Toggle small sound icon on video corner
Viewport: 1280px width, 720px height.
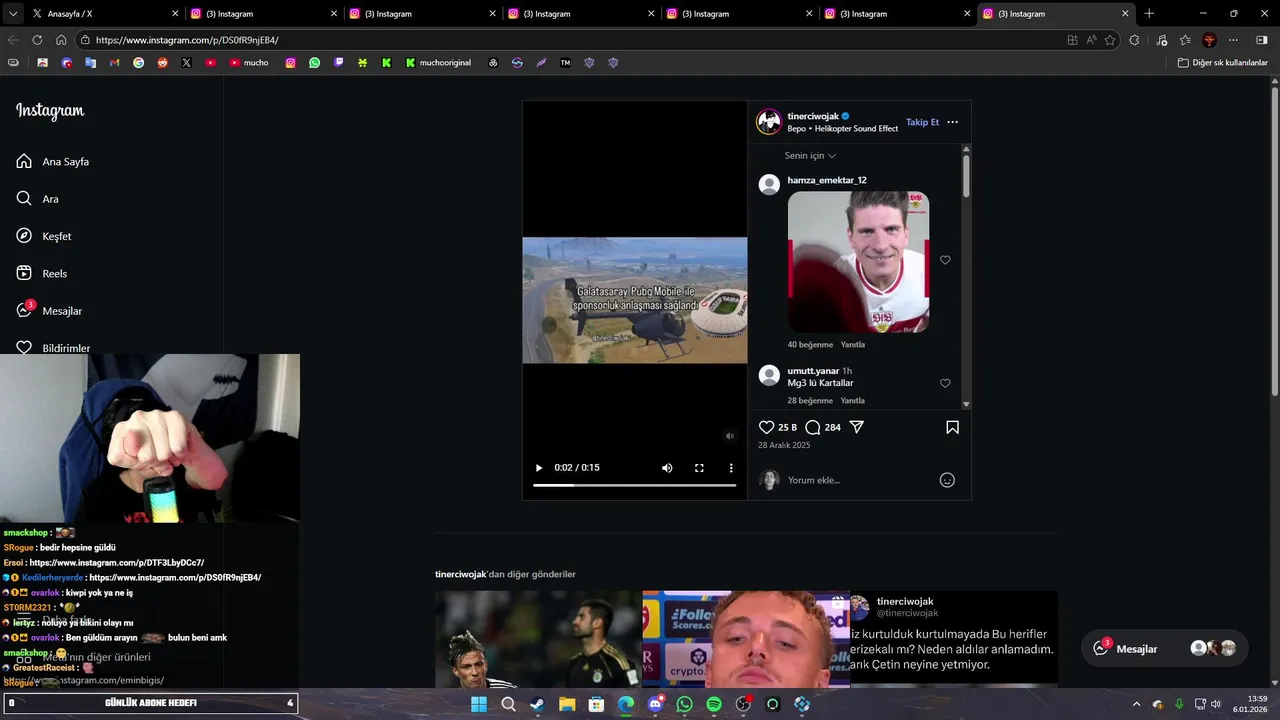[x=730, y=436]
